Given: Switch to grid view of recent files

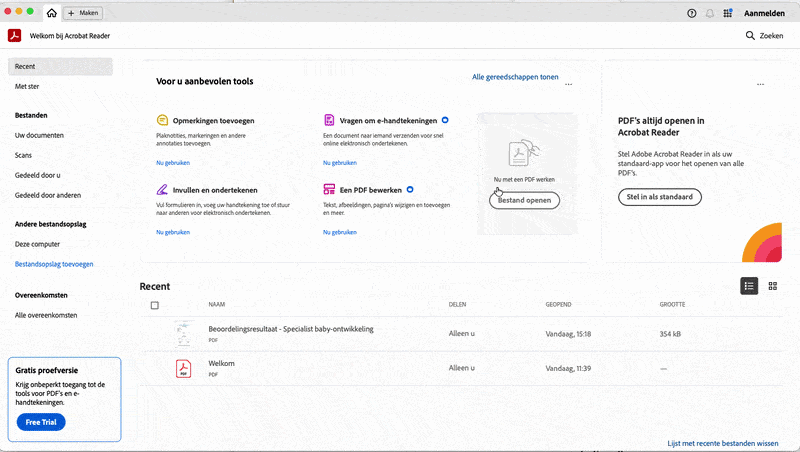Looking at the screenshot, I should 772,286.
